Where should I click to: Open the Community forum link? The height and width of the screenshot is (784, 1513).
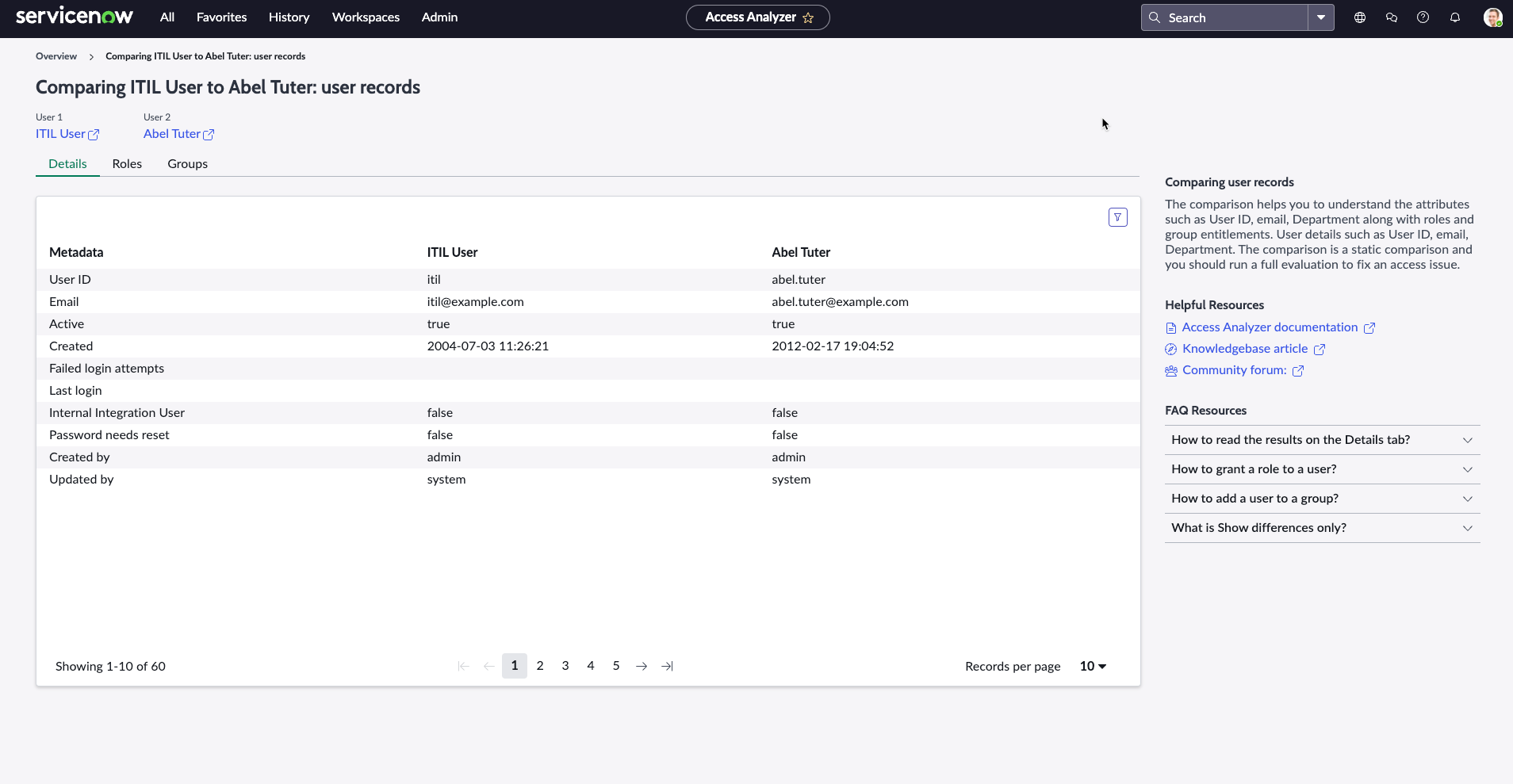pos(1235,370)
